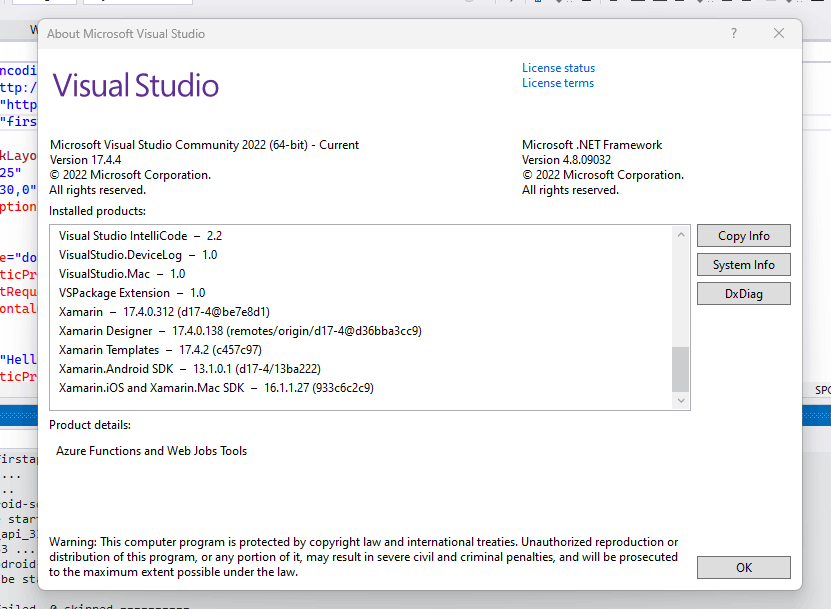Select VisualStudio.Mac – 1.0 entry
Image resolution: width=831 pixels, height=609 pixels.
(122, 274)
